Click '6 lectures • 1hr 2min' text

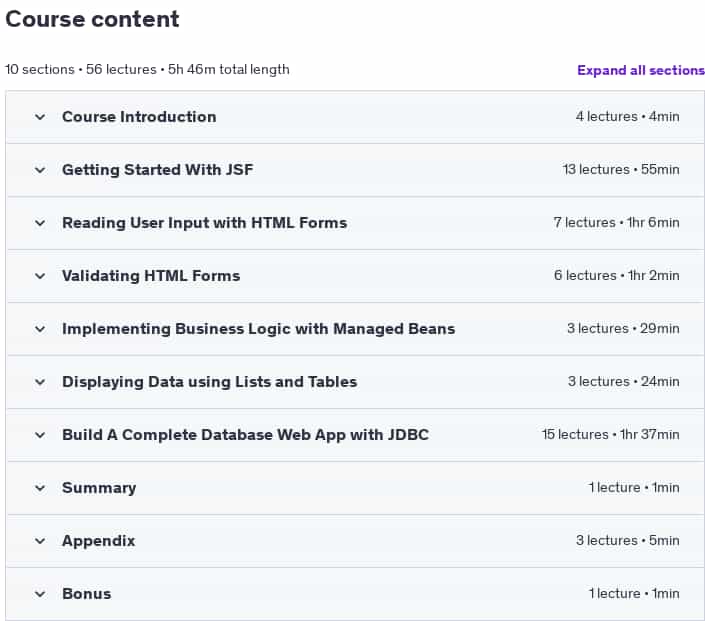pyautogui.click(x=616, y=275)
